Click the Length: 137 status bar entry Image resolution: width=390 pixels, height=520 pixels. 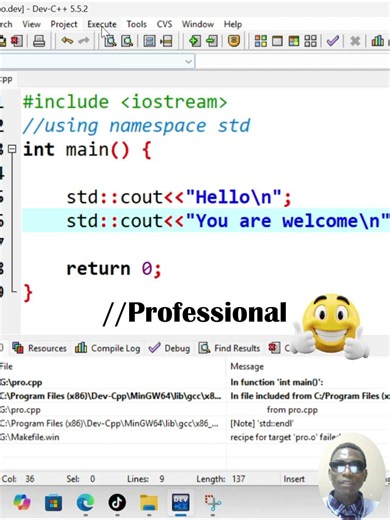(221, 479)
